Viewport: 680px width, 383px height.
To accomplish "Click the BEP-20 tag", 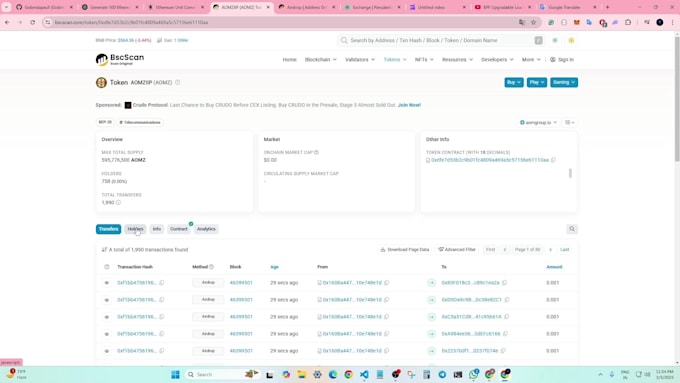I will point(105,122).
